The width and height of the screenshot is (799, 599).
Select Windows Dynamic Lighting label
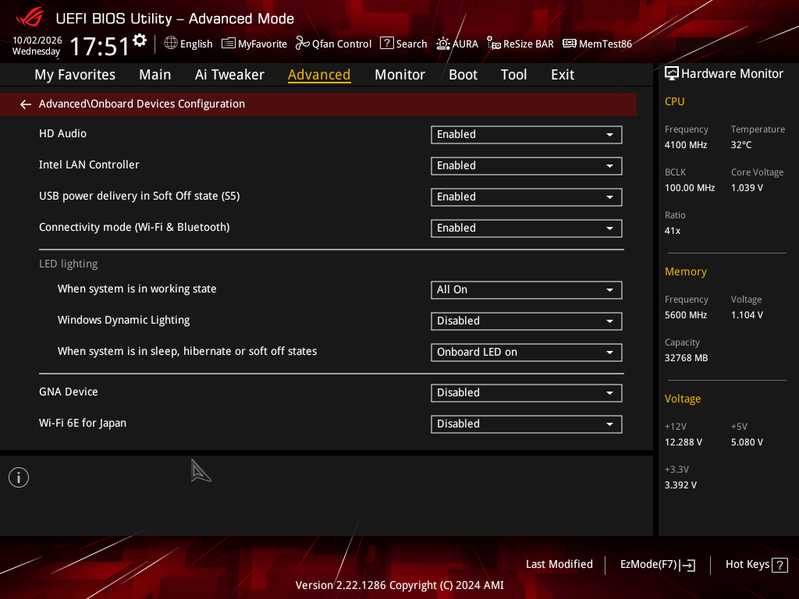(123, 320)
